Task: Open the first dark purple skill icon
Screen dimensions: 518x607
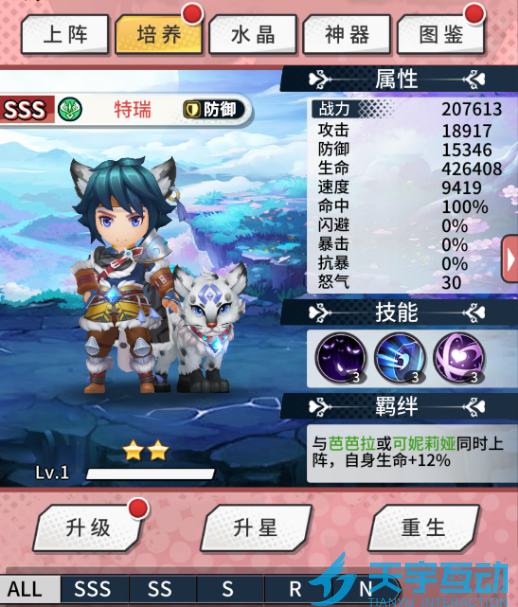Action: 341,358
